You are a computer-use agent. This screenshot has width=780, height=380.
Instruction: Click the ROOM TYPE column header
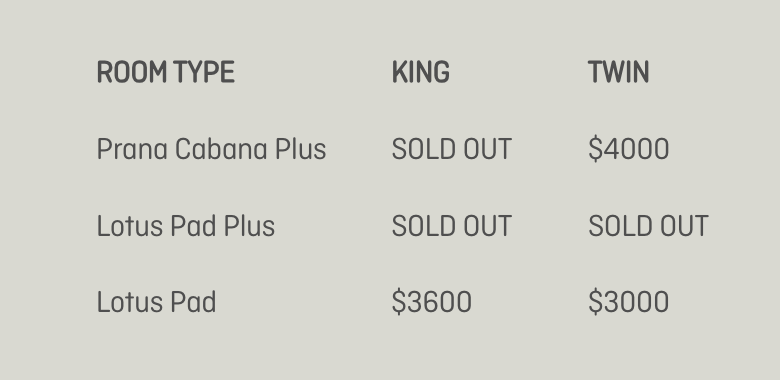(166, 72)
